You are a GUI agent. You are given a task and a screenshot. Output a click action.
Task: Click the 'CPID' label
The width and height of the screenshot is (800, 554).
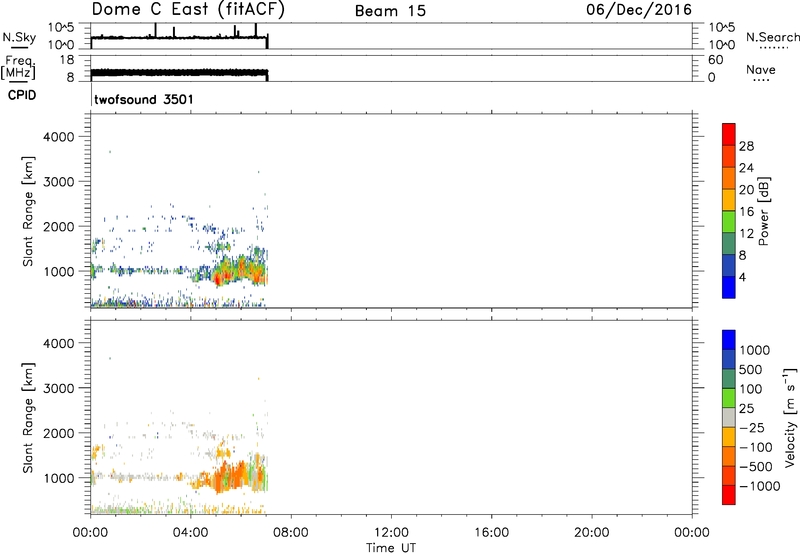[x=22, y=96]
